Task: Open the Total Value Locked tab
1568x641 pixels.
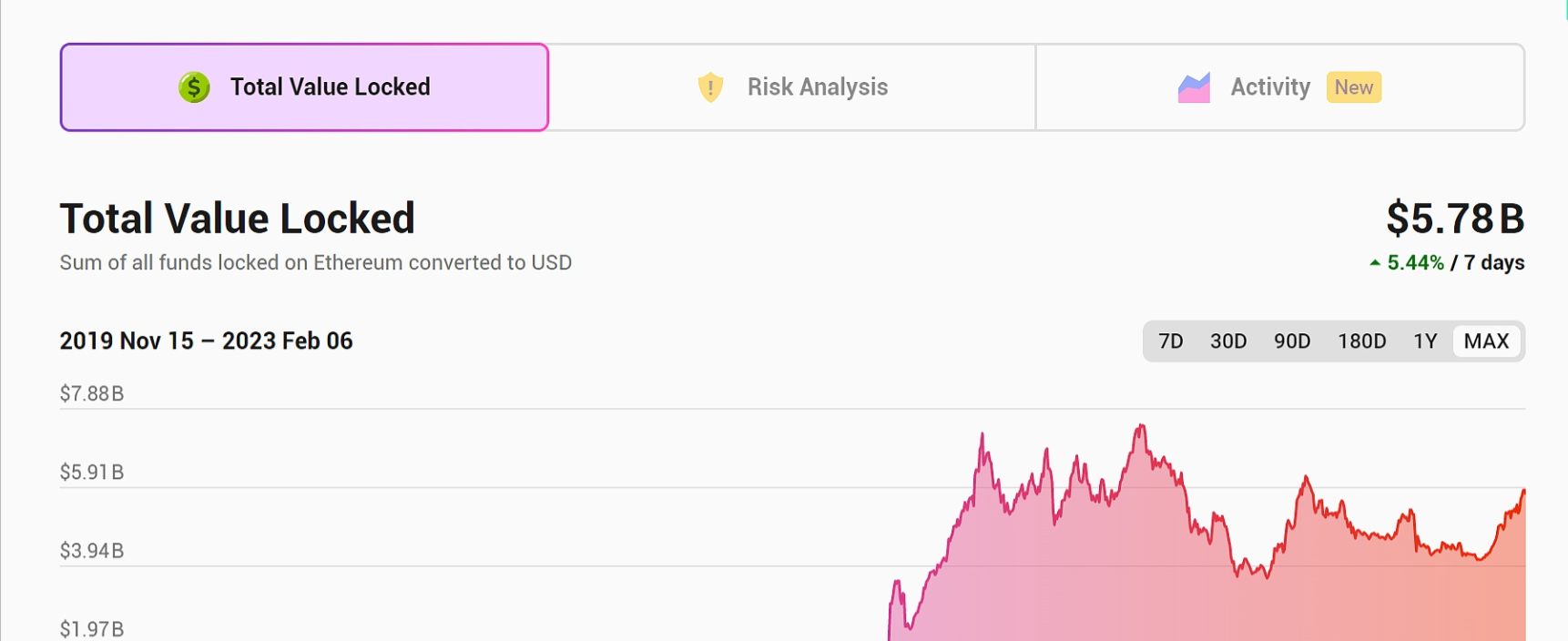Action: 304,87
